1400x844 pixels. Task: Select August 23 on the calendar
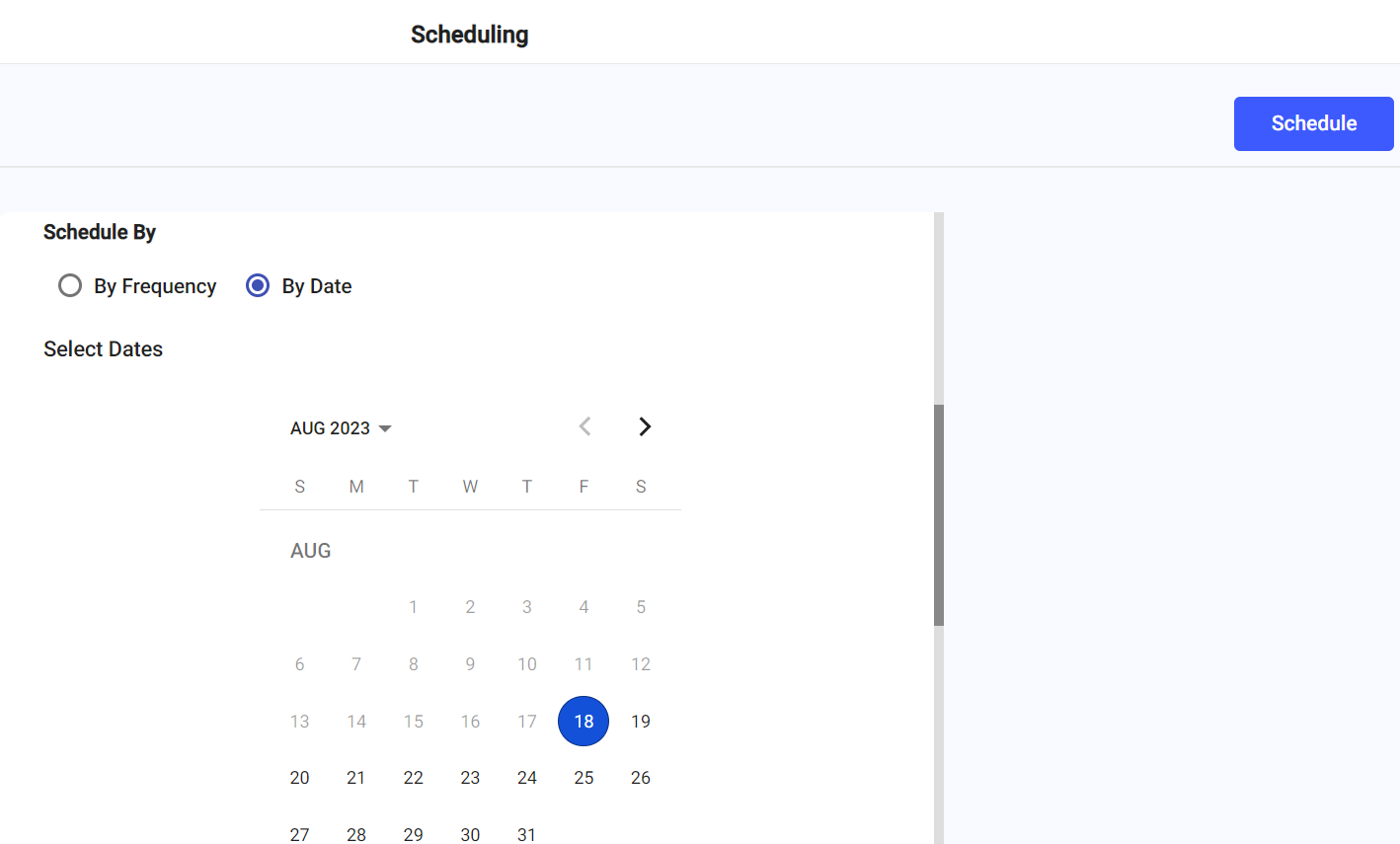(x=470, y=778)
